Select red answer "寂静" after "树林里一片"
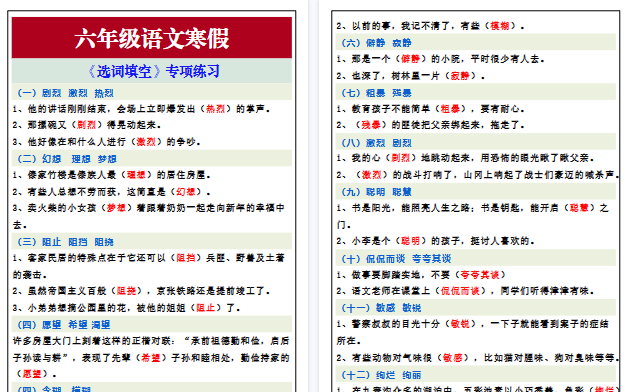Screen dimensions: 632x392 point(461,76)
